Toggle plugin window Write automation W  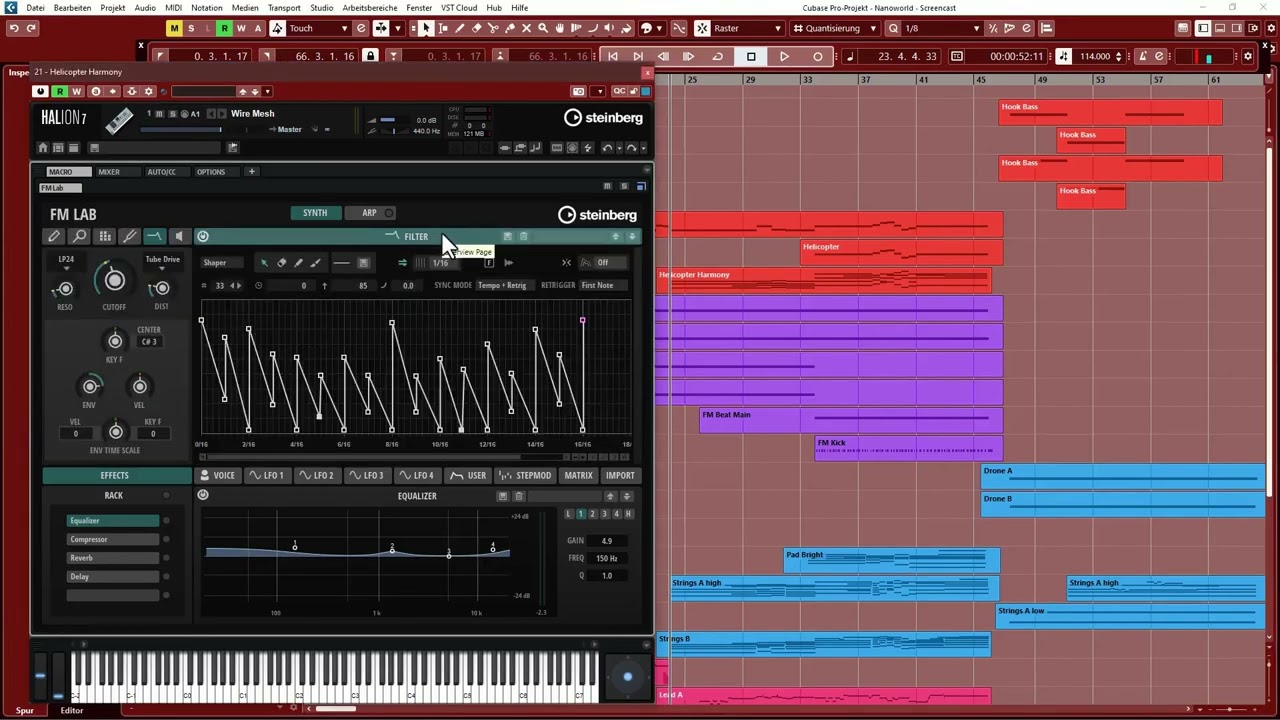(x=76, y=91)
